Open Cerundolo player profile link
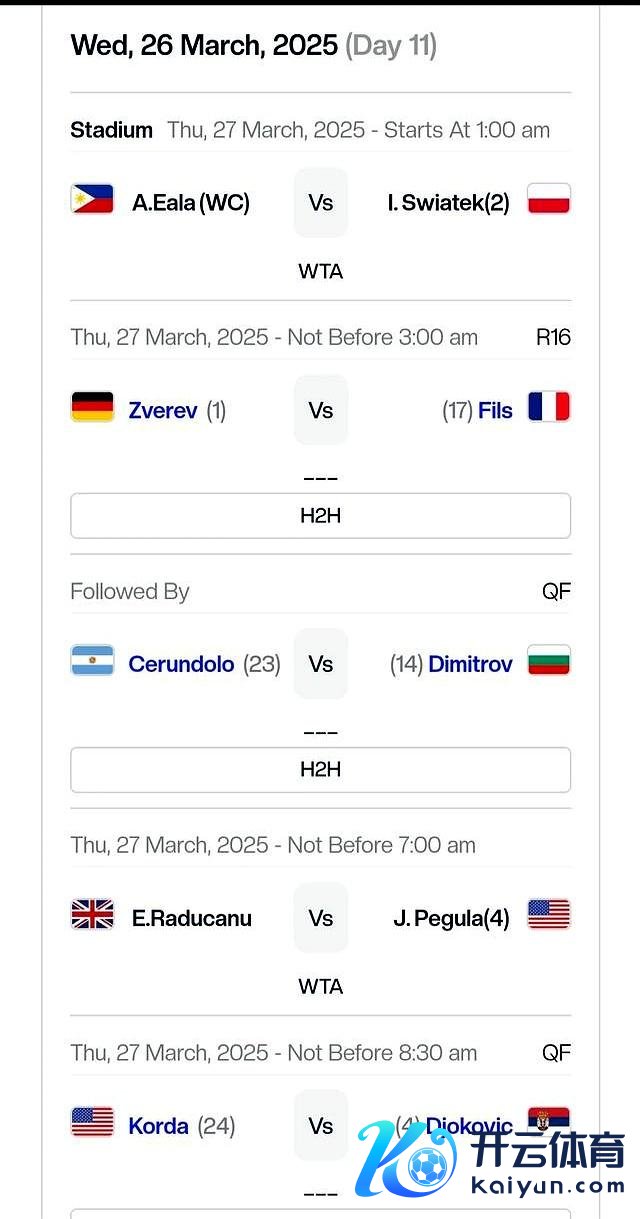This screenshot has width=640, height=1219. click(x=181, y=664)
